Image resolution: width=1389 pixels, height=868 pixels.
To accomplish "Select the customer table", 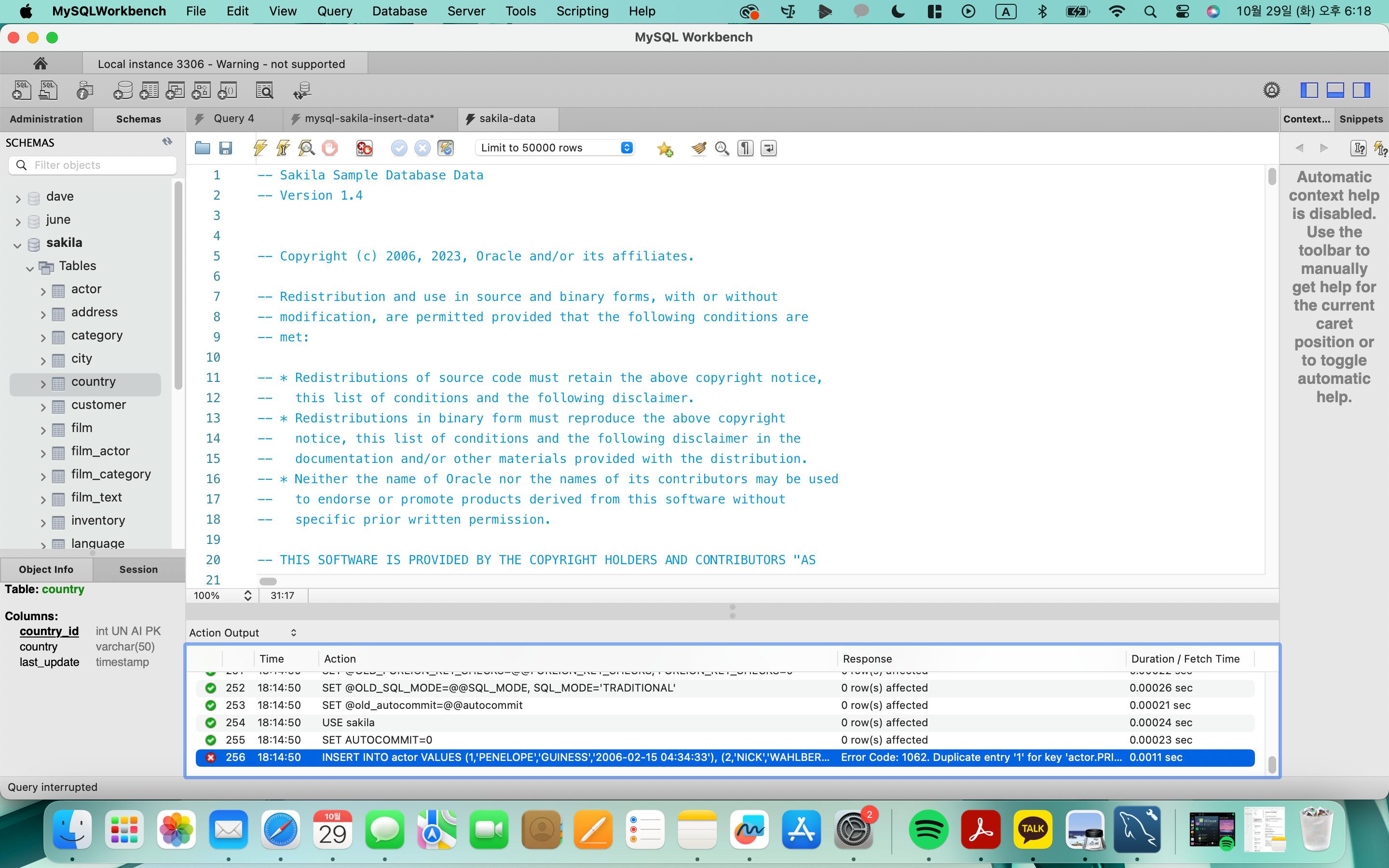I will [98, 405].
